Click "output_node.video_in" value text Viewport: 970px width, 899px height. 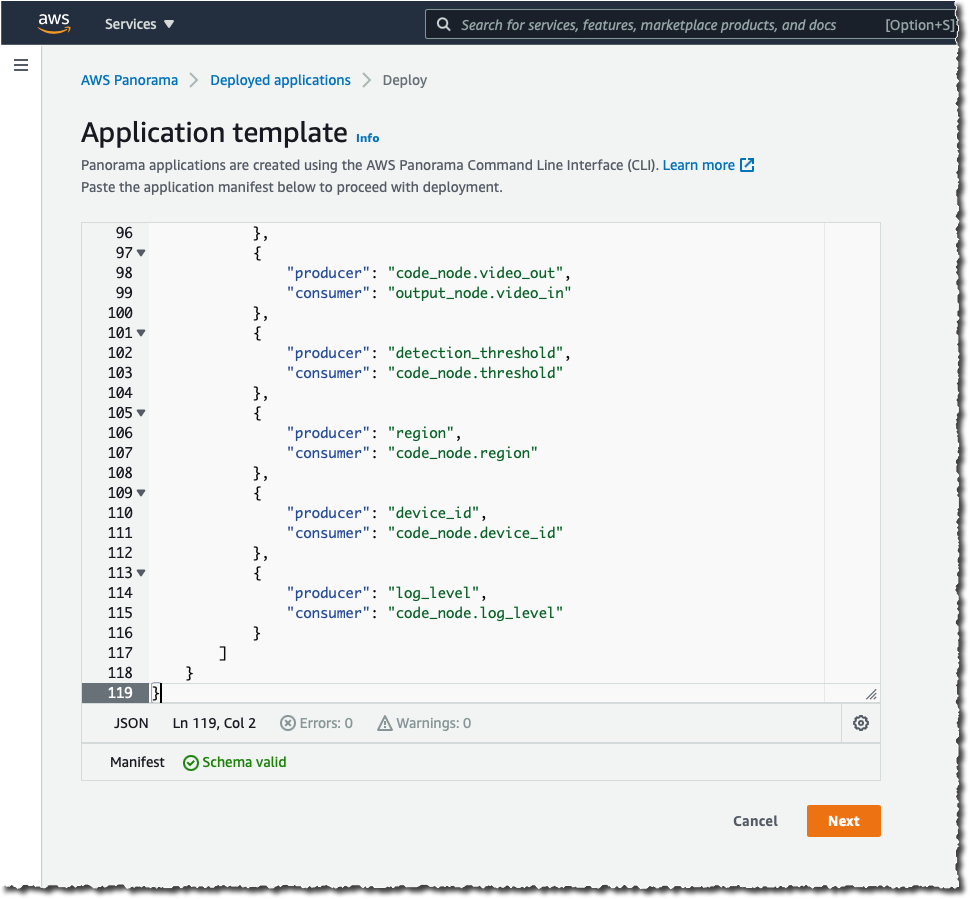[x=479, y=293]
